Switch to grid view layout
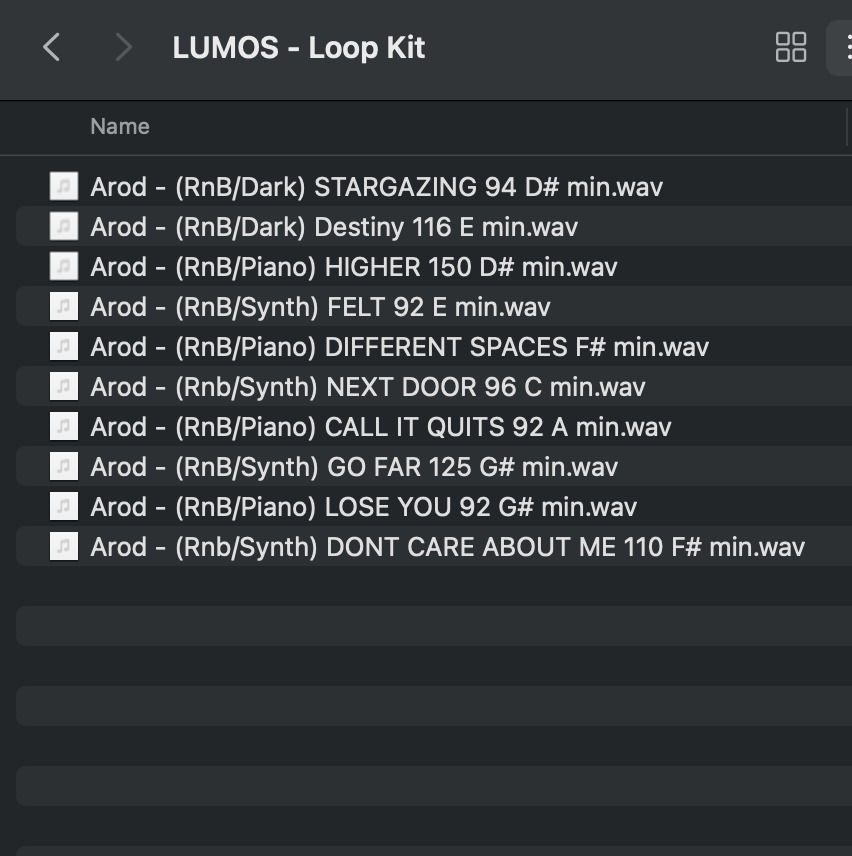852x856 pixels. (790, 47)
